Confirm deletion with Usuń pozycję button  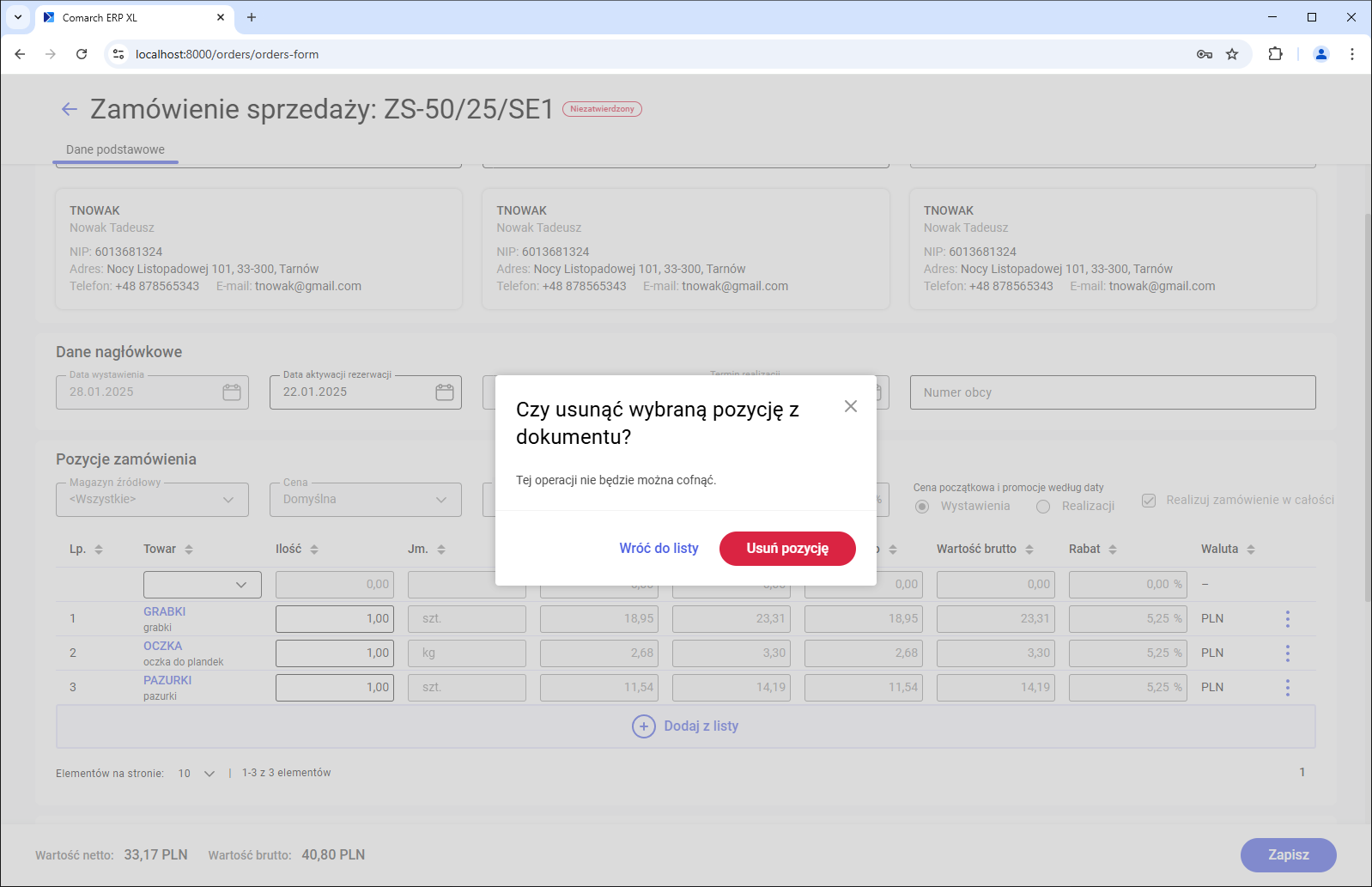pos(786,549)
